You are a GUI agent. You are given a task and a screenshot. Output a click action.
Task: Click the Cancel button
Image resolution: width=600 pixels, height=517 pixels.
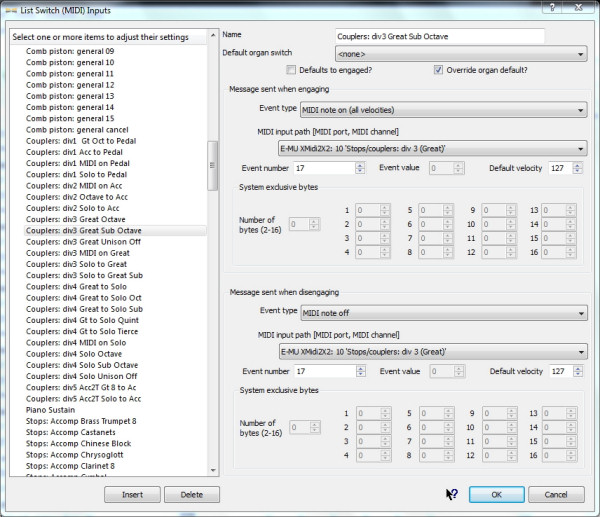556,494
